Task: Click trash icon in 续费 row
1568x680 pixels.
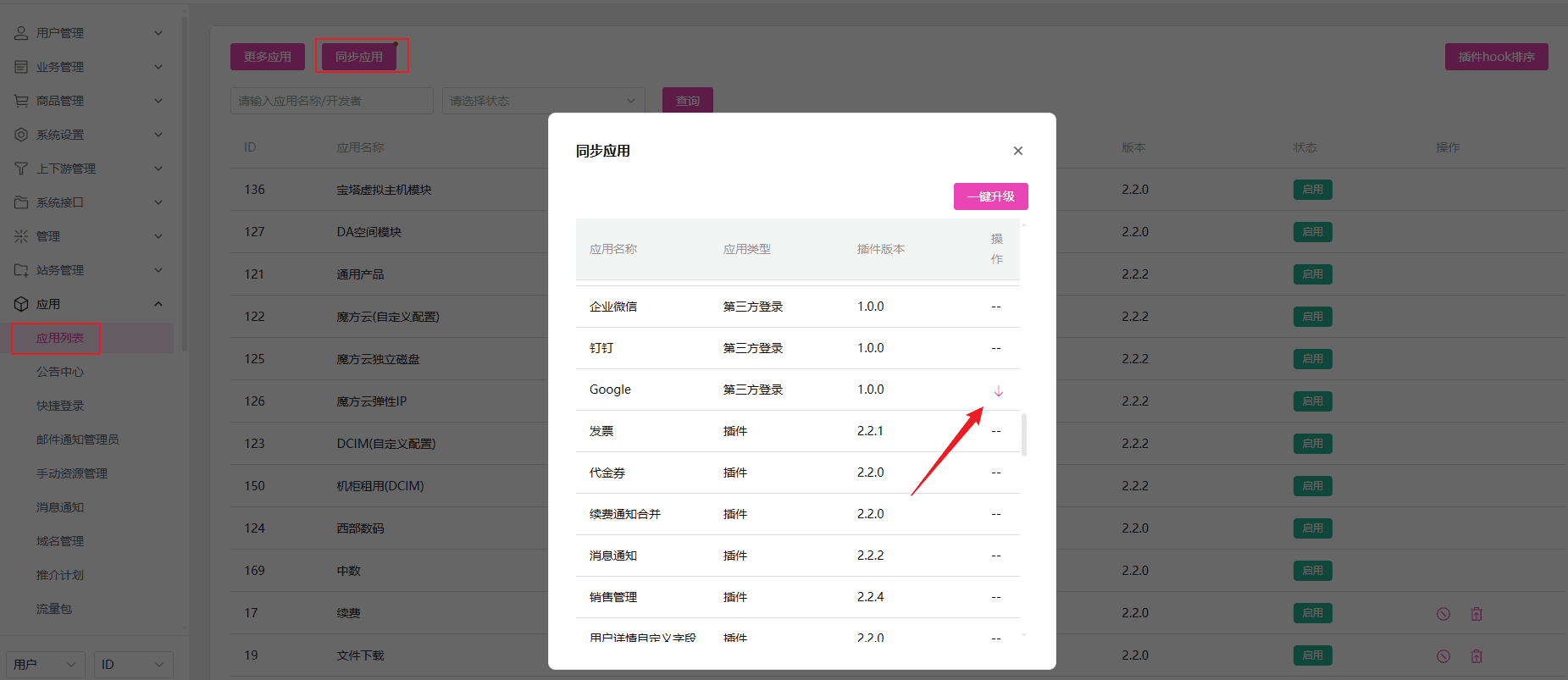Action: pyautogui.click(x=1477, y=614)
